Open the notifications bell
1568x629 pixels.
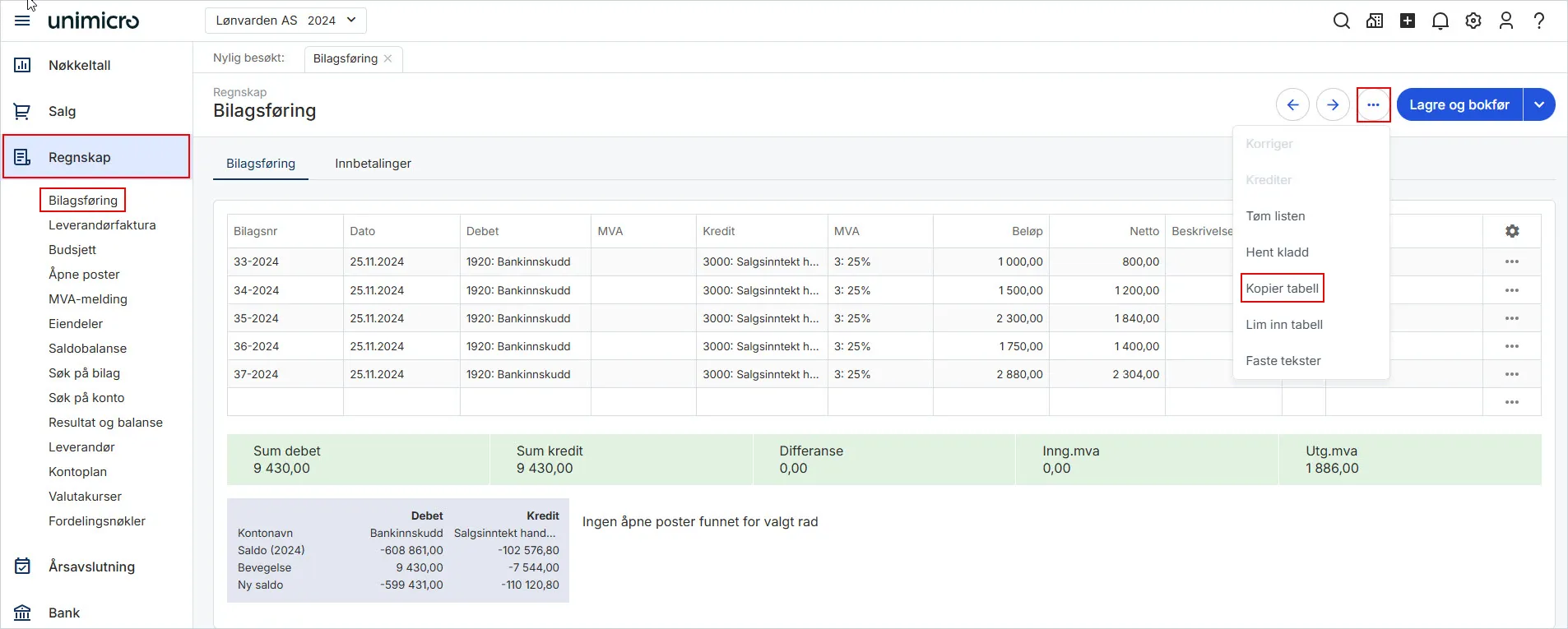(1440, 21)
